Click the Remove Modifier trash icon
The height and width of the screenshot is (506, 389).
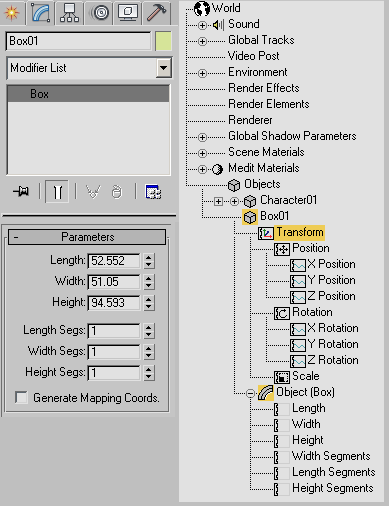coord(117,192)
